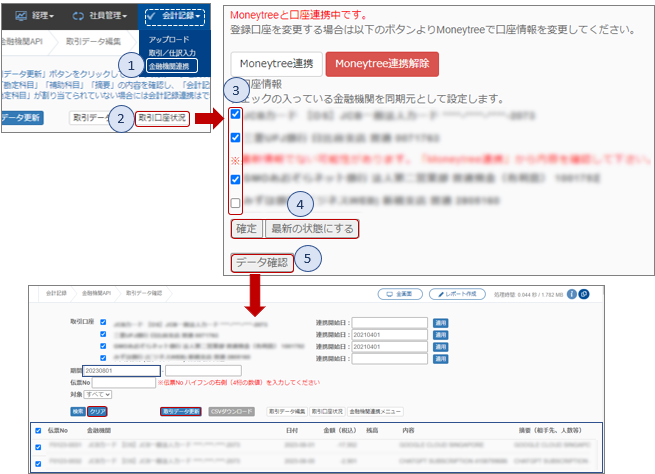Click 金融機関API breadcrumb in bottom panel
The width and height of the screenshot is (655, 474).
96,293
